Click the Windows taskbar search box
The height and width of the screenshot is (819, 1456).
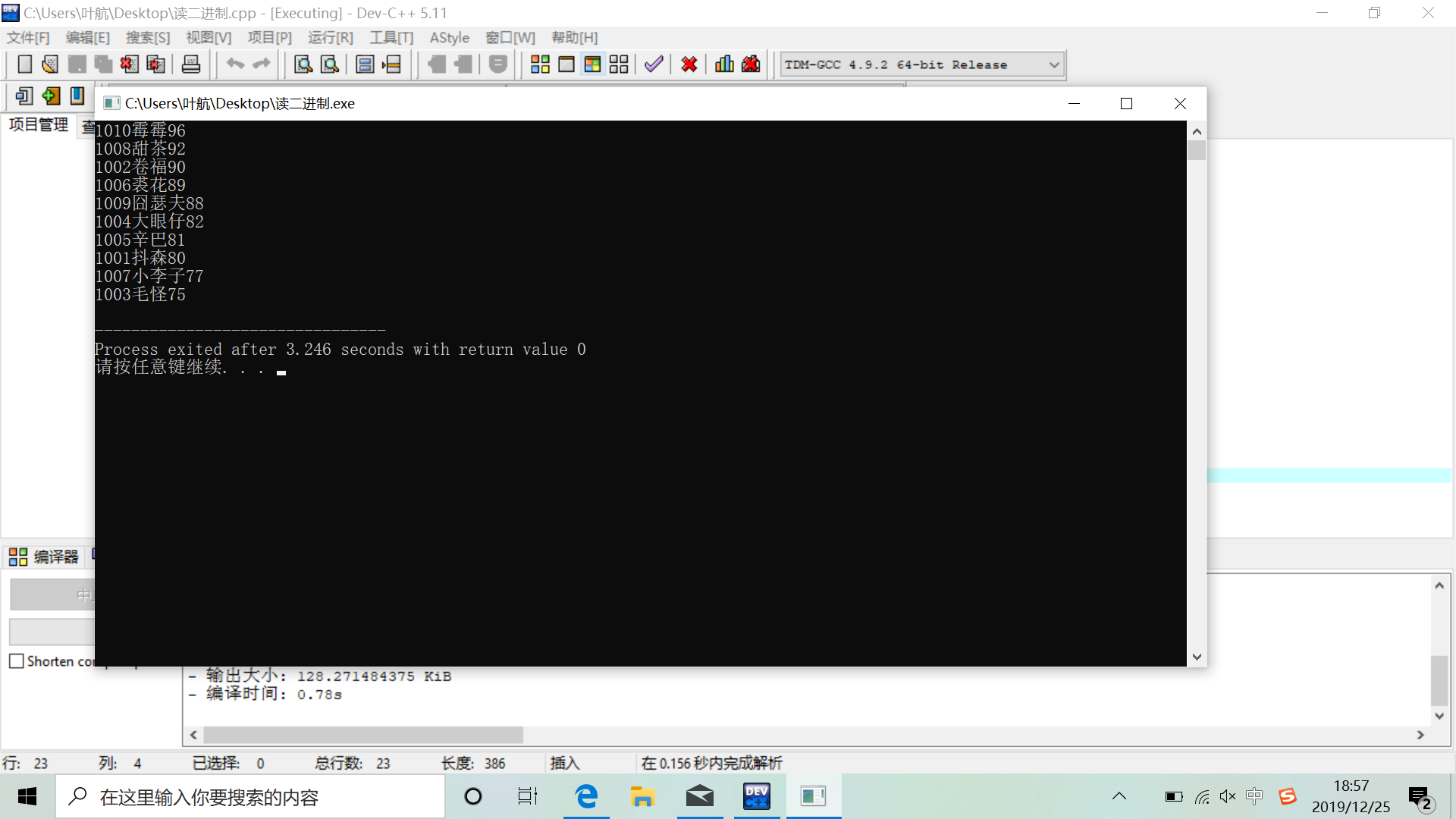tap(250, 797)
